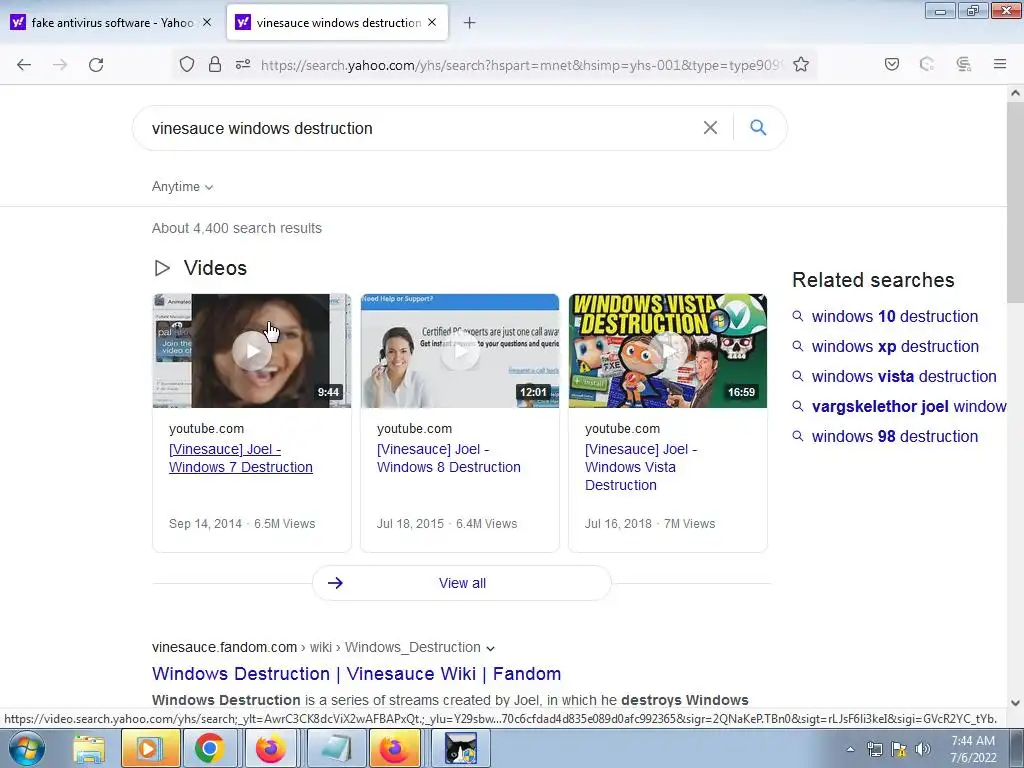The width and height of the screenshot is (1024, 768).
Task: Go back to the previous page
Action: (24, 65)
